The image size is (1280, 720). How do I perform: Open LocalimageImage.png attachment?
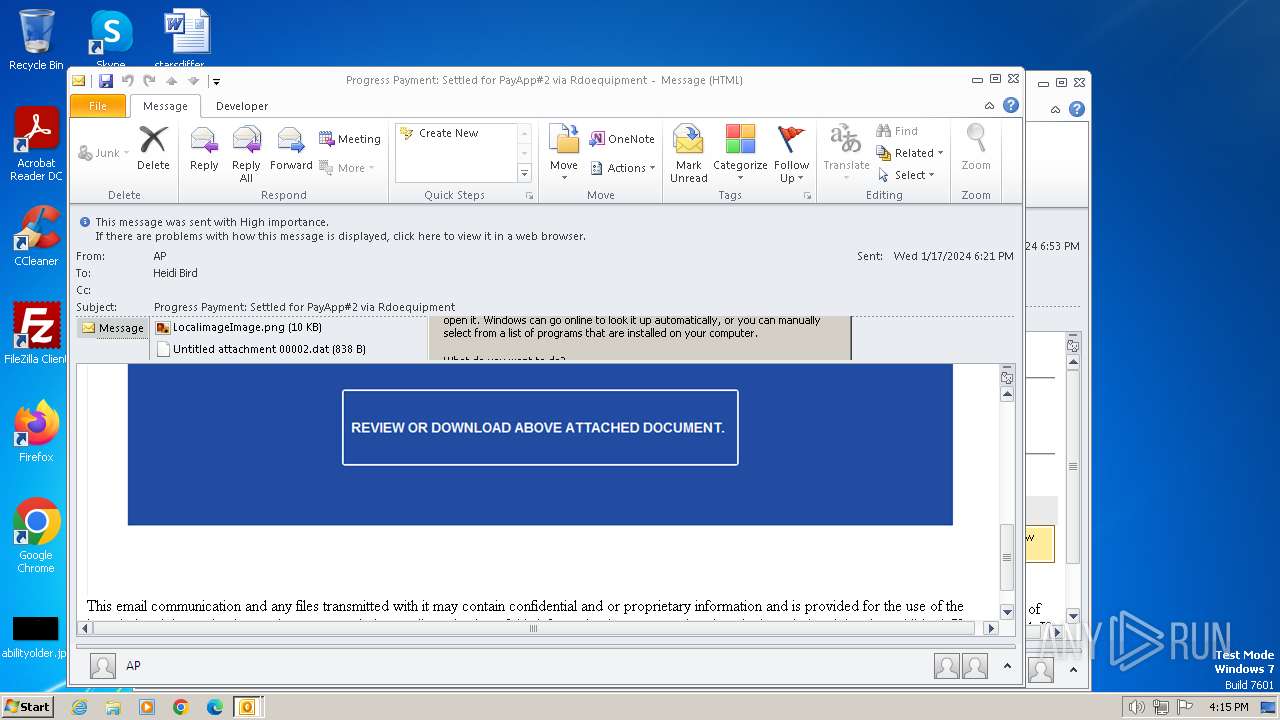tap(239, 327)
